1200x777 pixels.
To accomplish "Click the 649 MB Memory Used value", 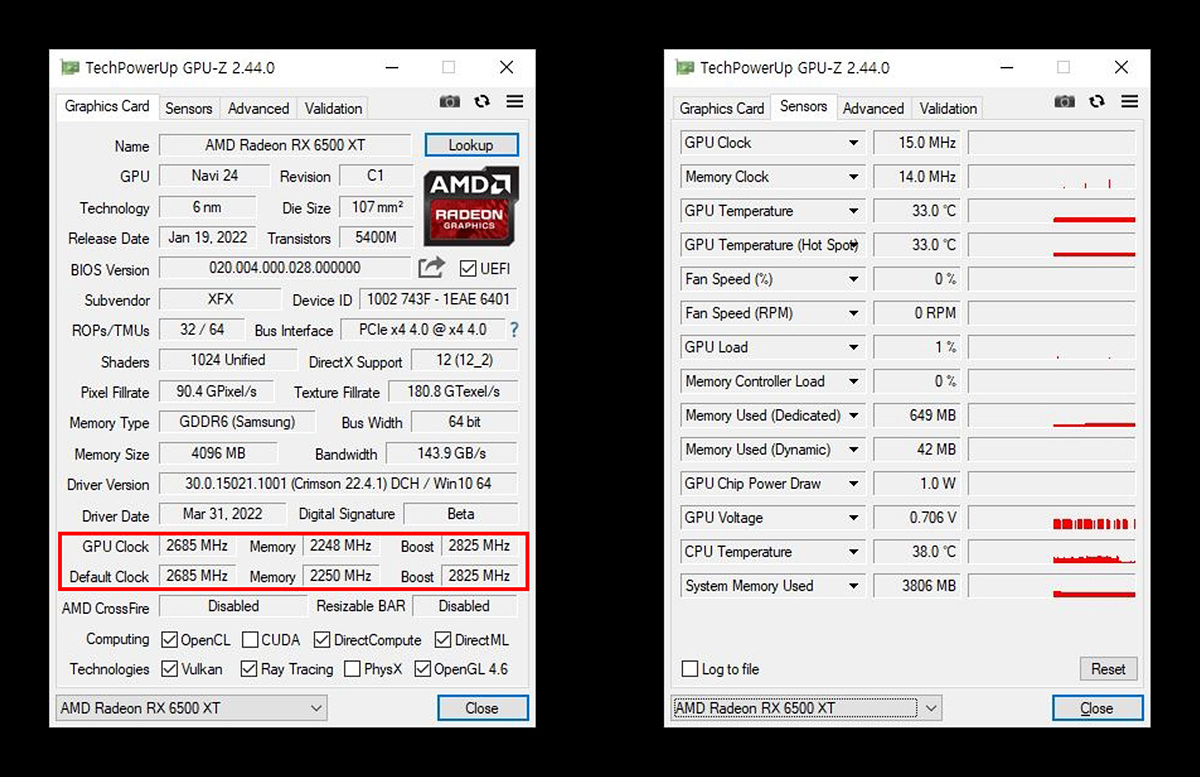I will [x=917, y=415].
